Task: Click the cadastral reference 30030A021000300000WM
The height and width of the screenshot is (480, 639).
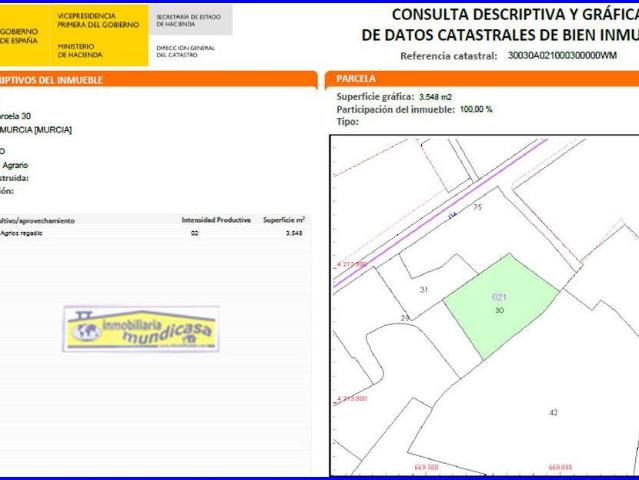Action: click(562, 55)
